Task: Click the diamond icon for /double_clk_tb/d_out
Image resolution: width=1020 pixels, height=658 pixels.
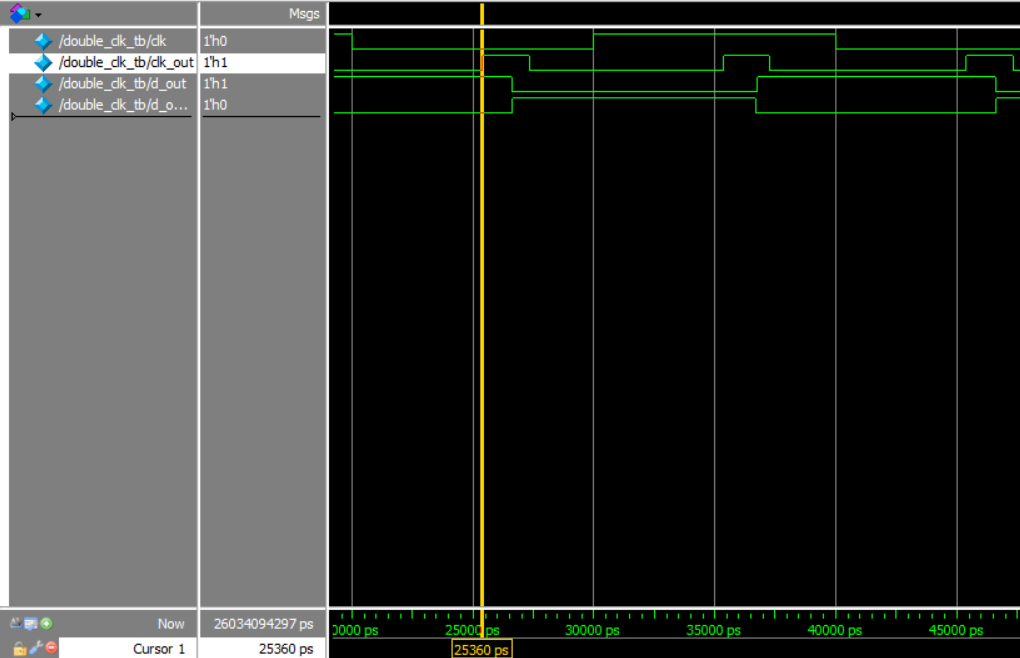Action: coord(43,84)
